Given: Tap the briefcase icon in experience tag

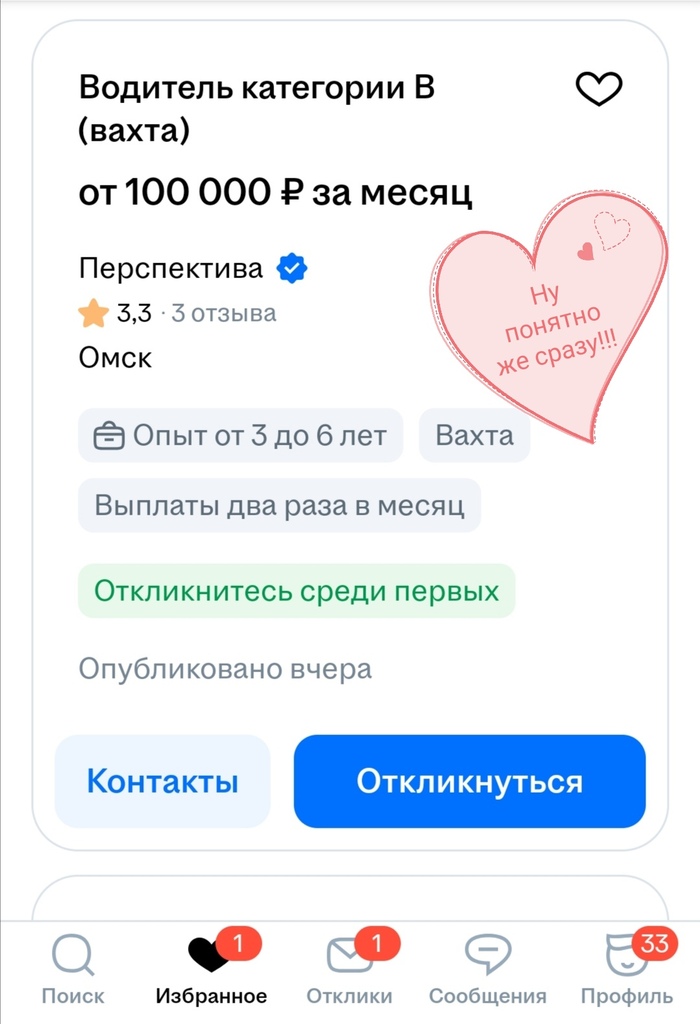Looking at the screenshot, I should [x=109, y=437].
